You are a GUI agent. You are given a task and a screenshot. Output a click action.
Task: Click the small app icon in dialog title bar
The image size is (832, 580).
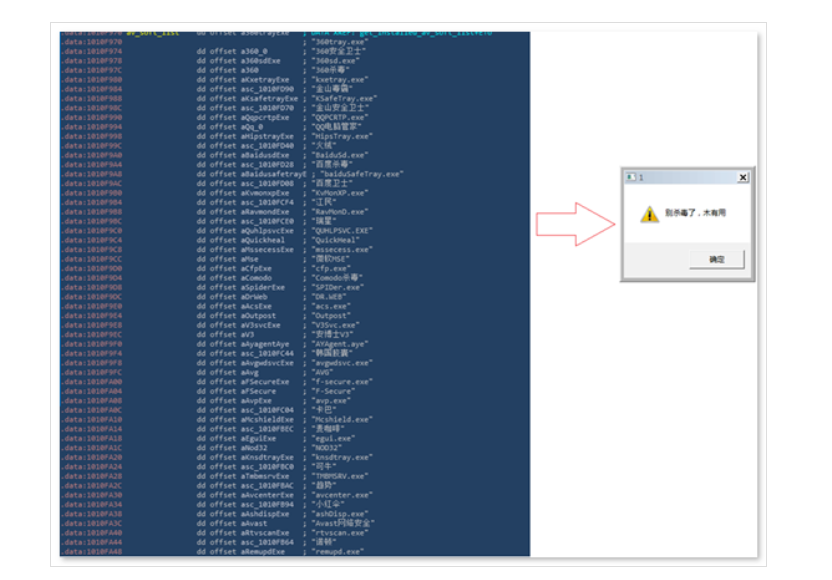pyautogui.click(x=630, y=177)
